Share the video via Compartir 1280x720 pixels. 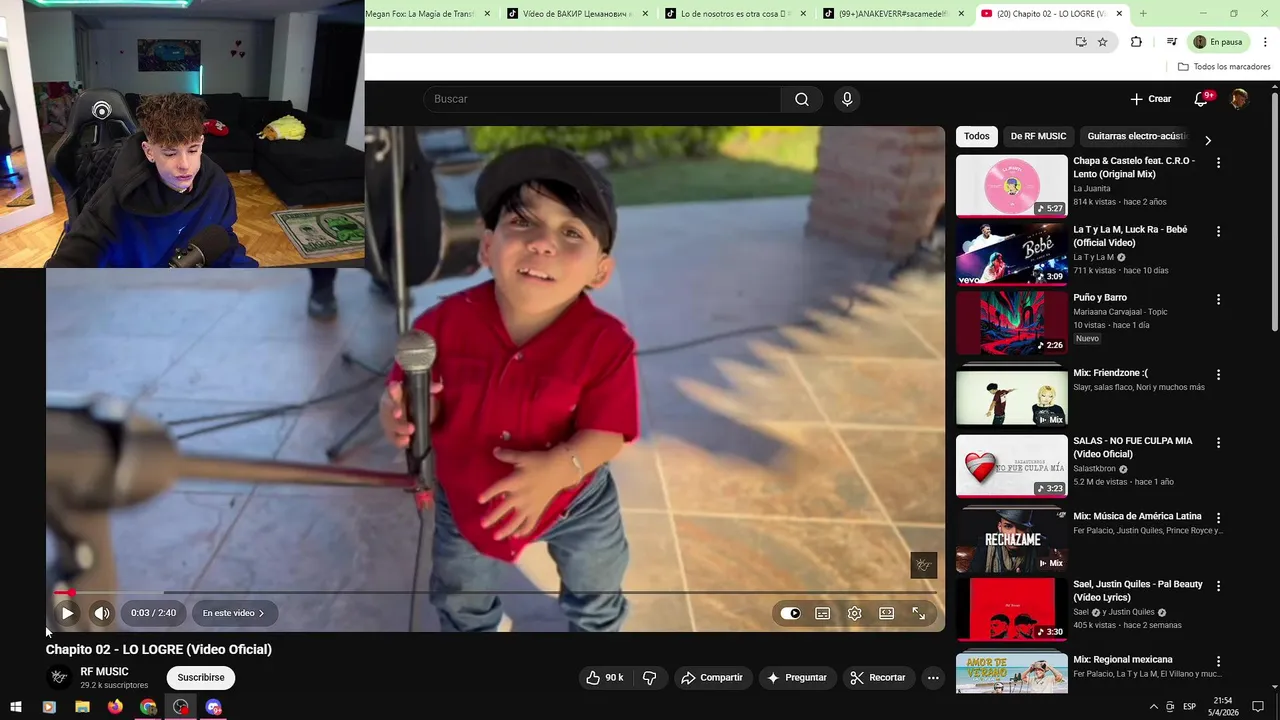click(711, 677)
